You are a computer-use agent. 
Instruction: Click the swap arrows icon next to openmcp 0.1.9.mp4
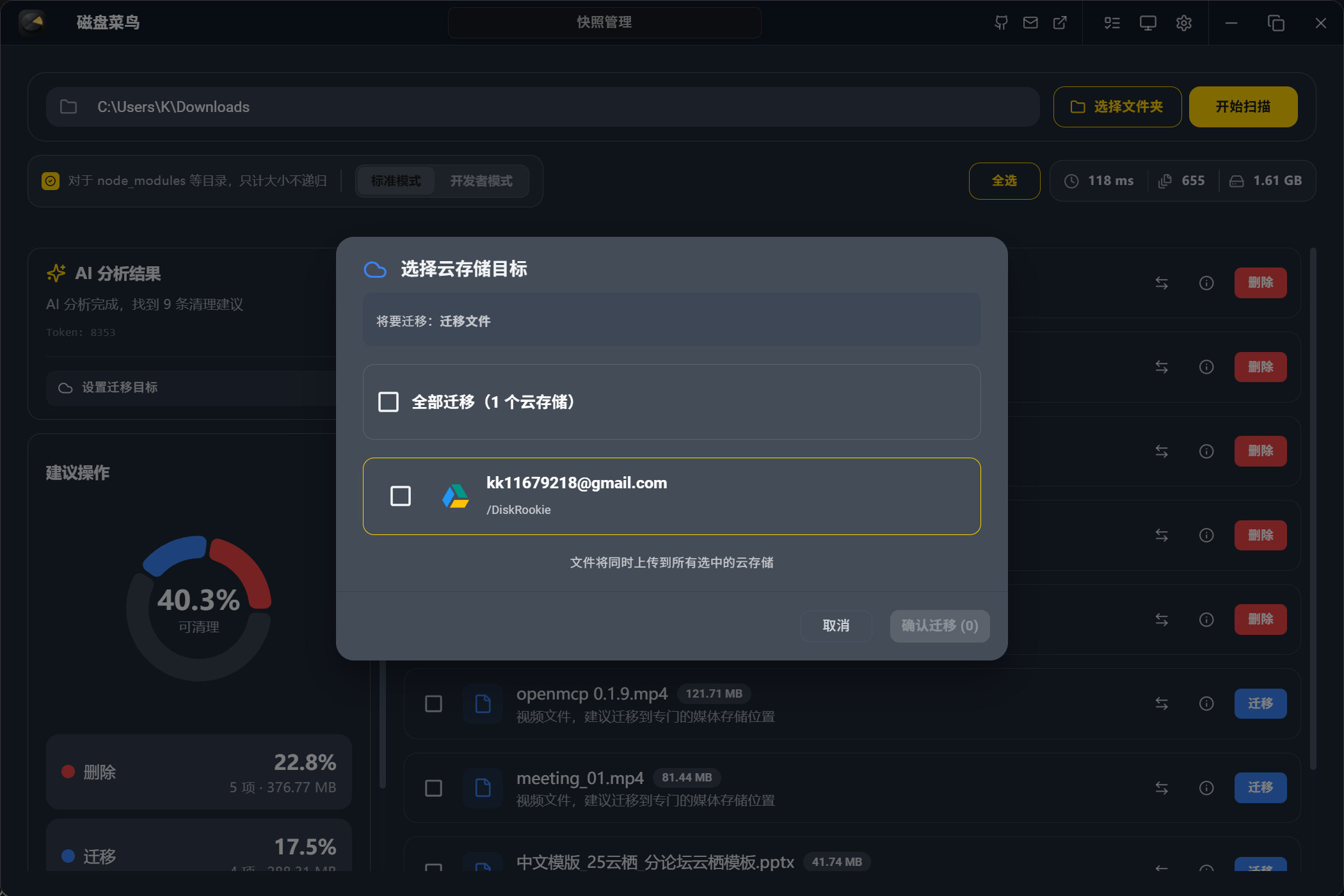(x=1162, y=703)
